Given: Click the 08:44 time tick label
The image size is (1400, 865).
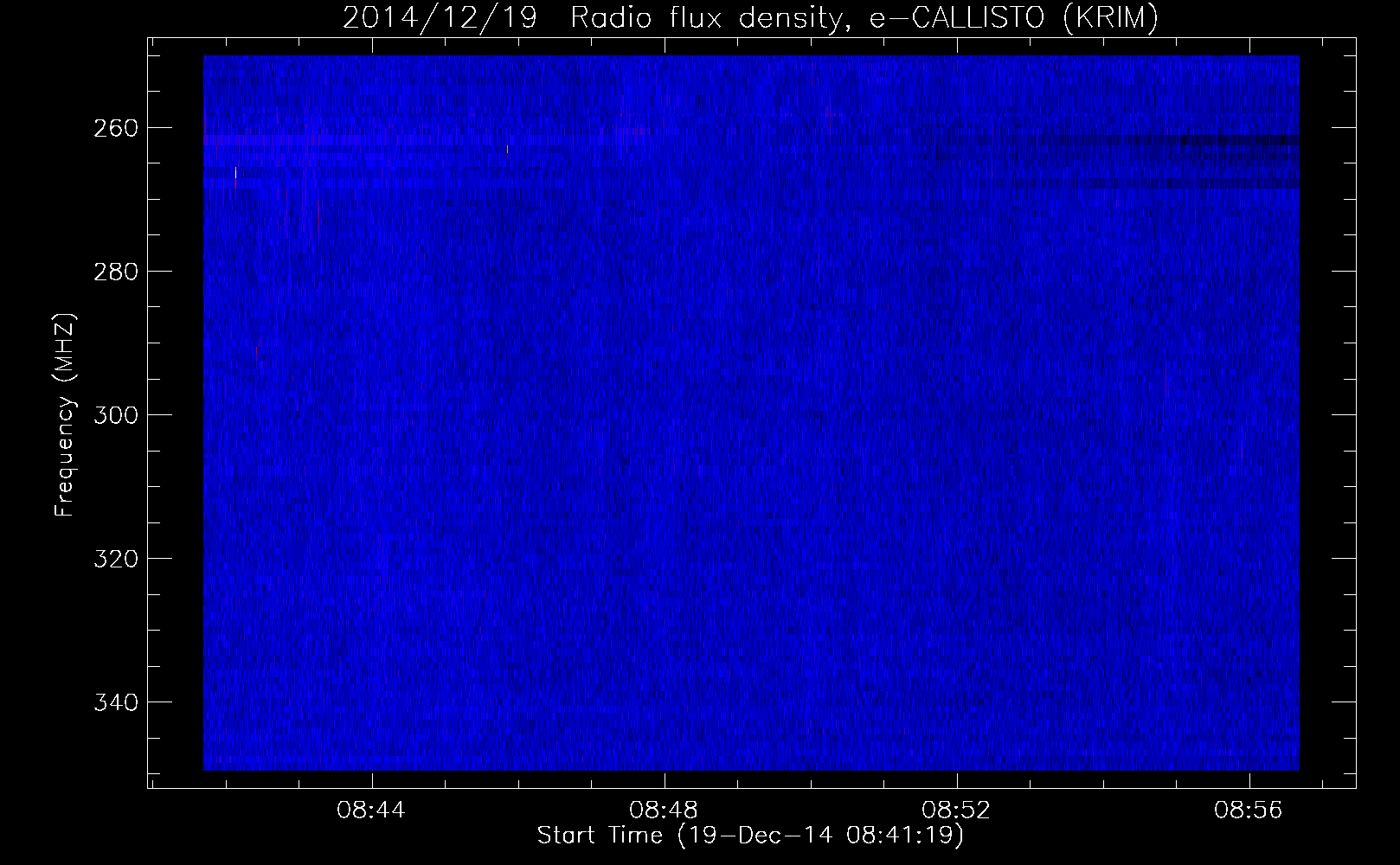Looking at the screenshot, I should pos(371,811).
